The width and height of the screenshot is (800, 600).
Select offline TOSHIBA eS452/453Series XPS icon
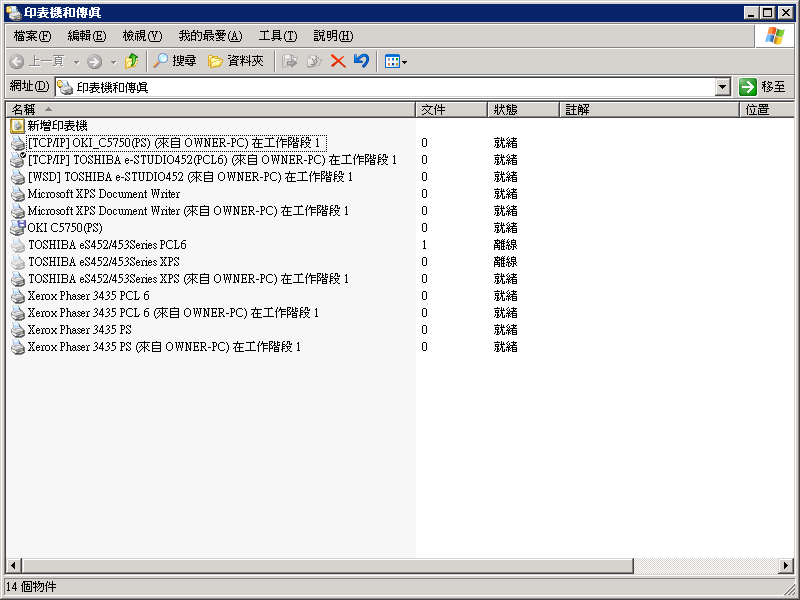[18, 262]
